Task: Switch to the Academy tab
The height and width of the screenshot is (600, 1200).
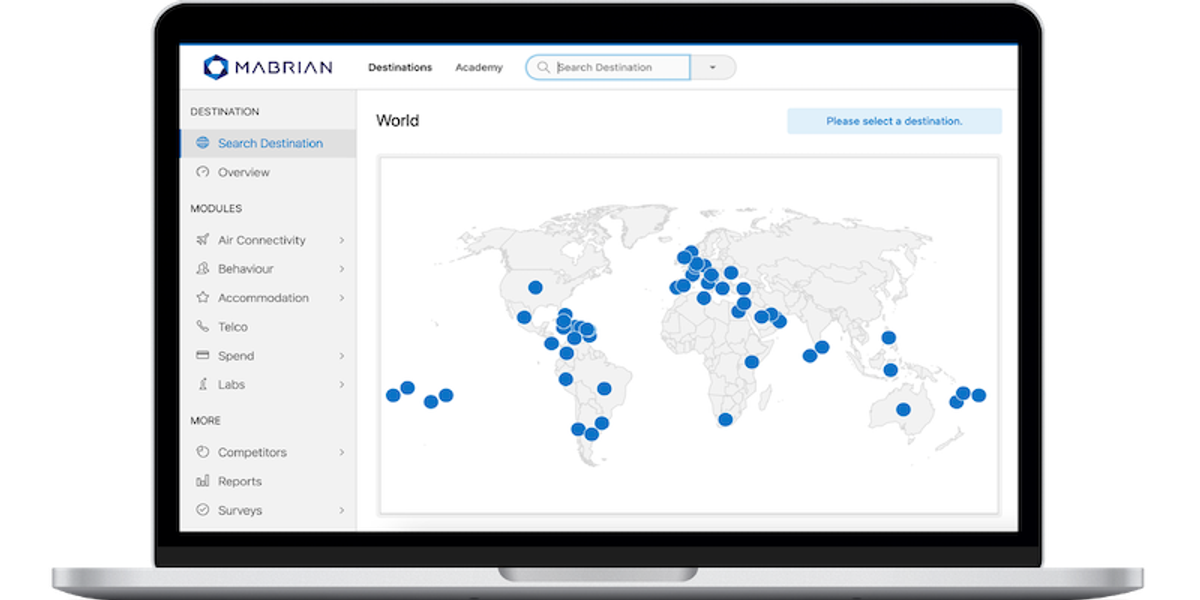Action: pyautogui.click(x=479, y=67)
